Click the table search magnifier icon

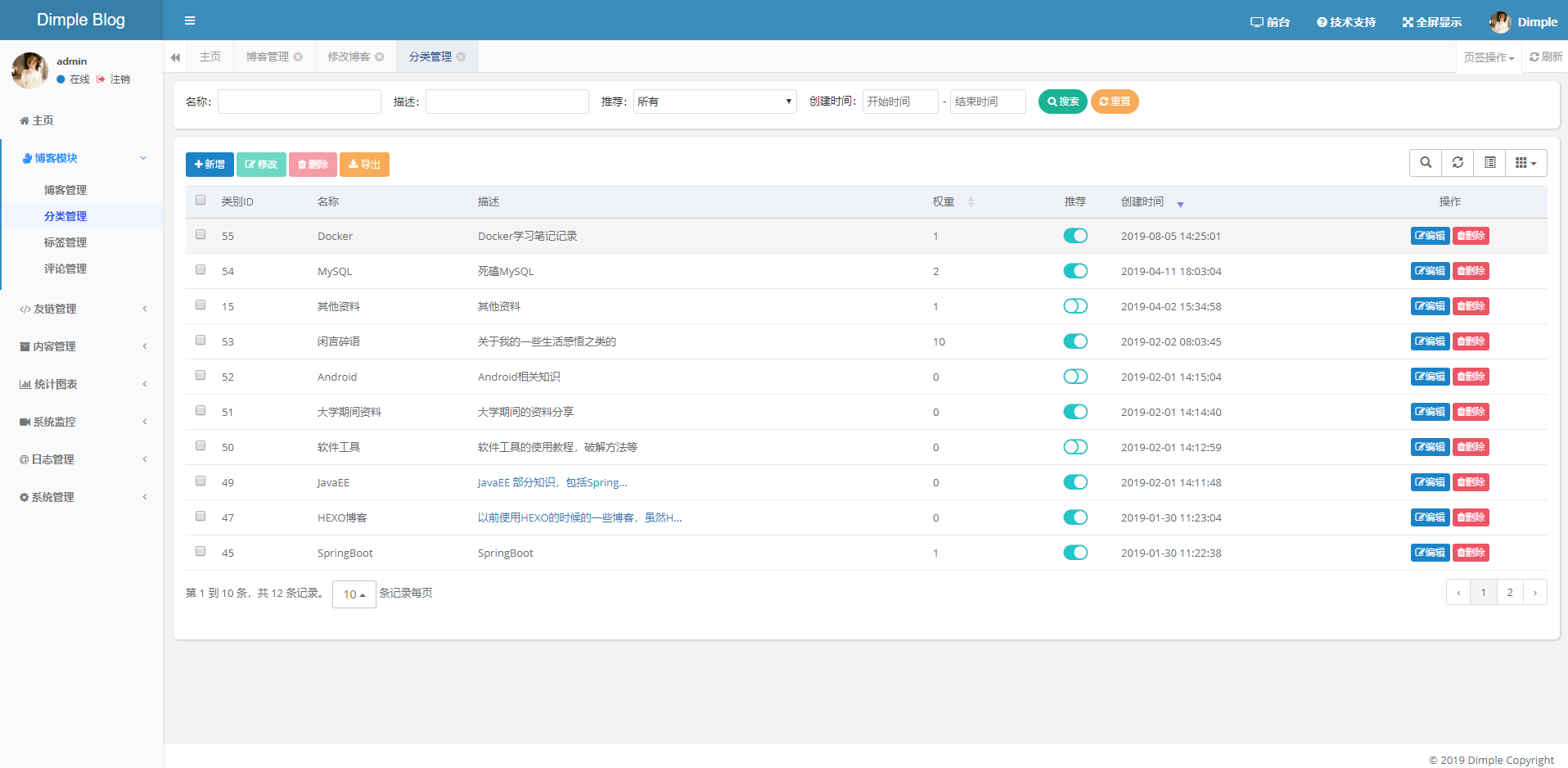pos(1426,163)
